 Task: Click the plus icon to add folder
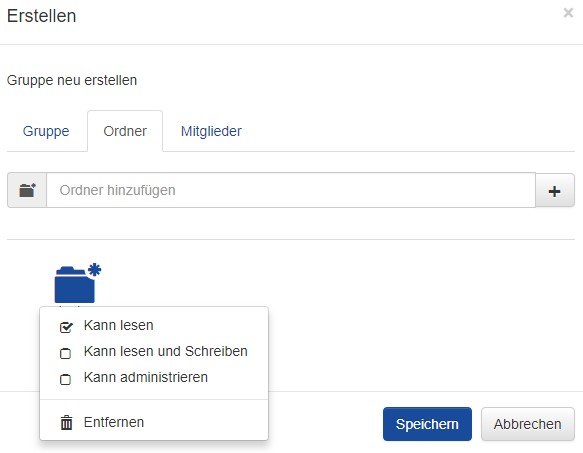point(555,190)
